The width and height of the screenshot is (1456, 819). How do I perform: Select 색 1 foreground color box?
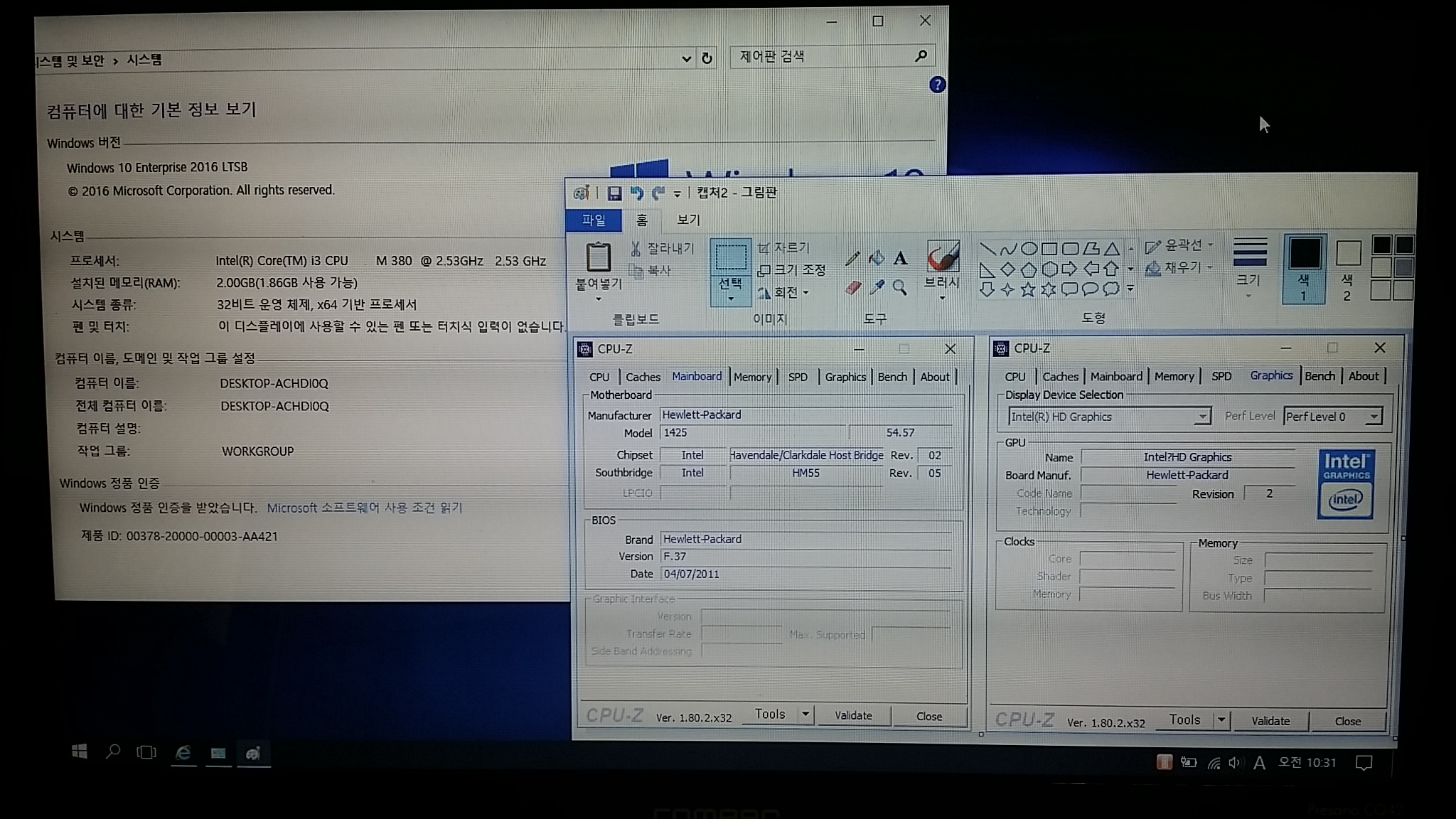point(1304,268)
